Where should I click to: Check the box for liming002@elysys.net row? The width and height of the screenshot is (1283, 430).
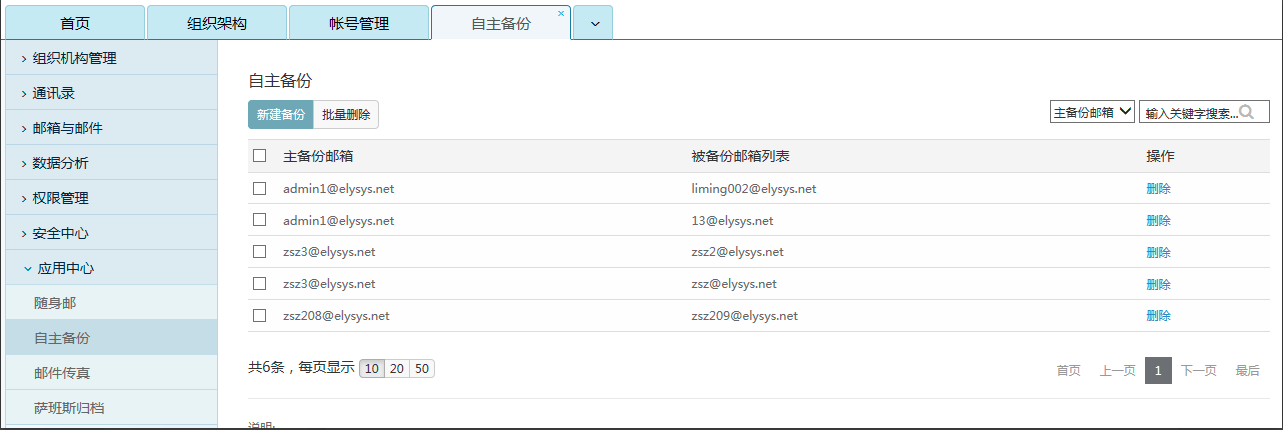point(260,188)
